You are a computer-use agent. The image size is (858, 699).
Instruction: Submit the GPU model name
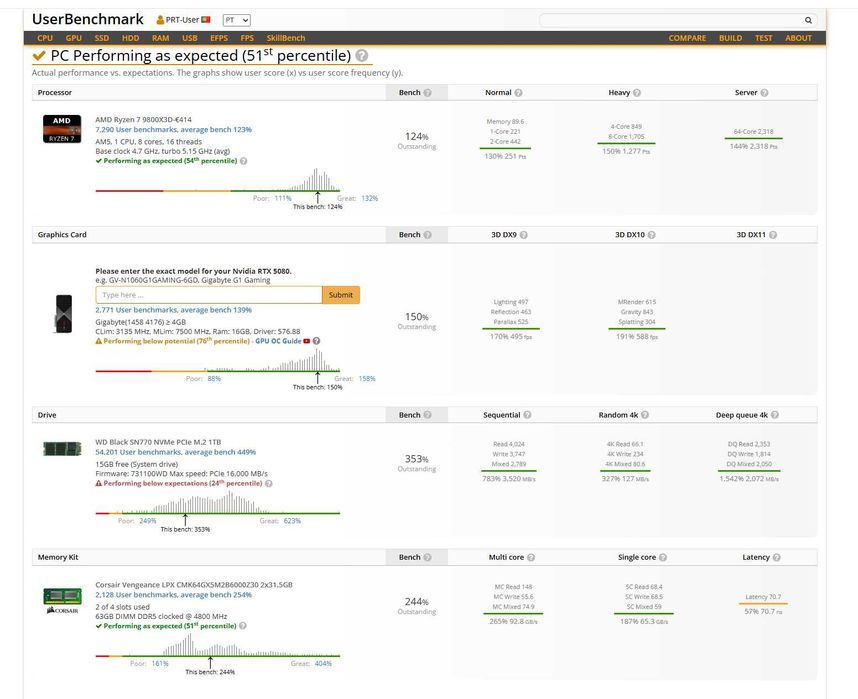click(x=341, y=295)
